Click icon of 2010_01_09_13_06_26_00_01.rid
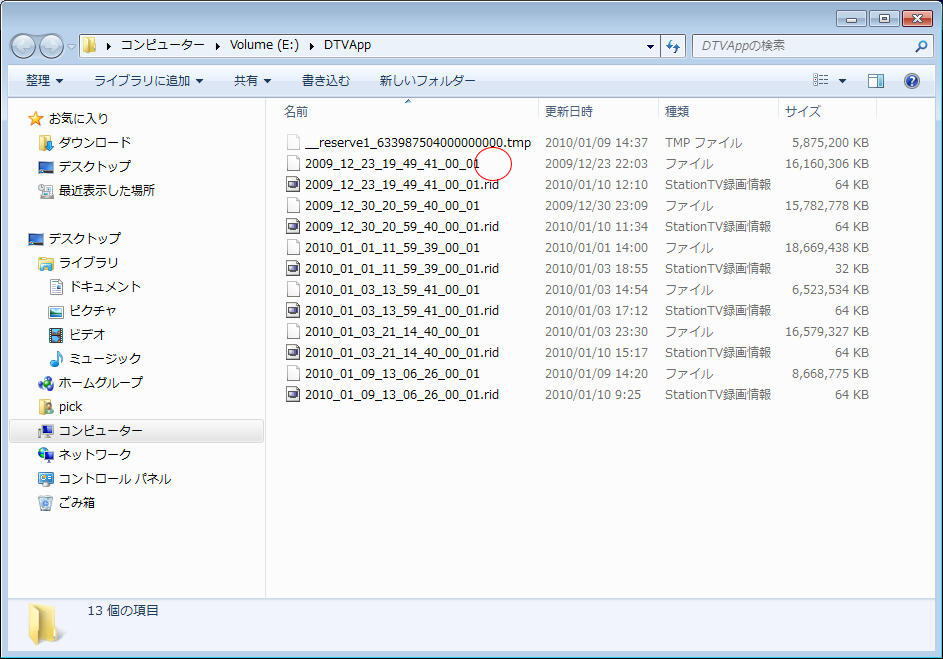This screenshot has height=659, width=943. [x=293, y=394]
